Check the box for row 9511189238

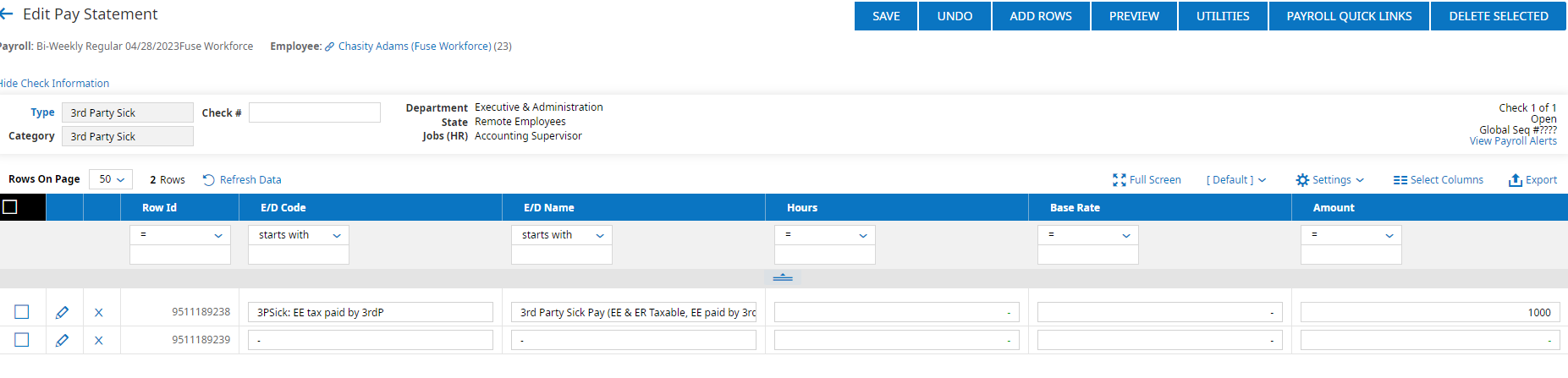(22, 312)
